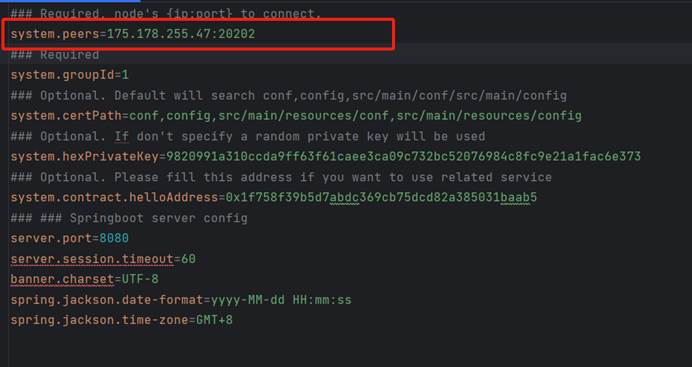
Task: Click the GMT+8 time zone value
Action: (214, 320)
